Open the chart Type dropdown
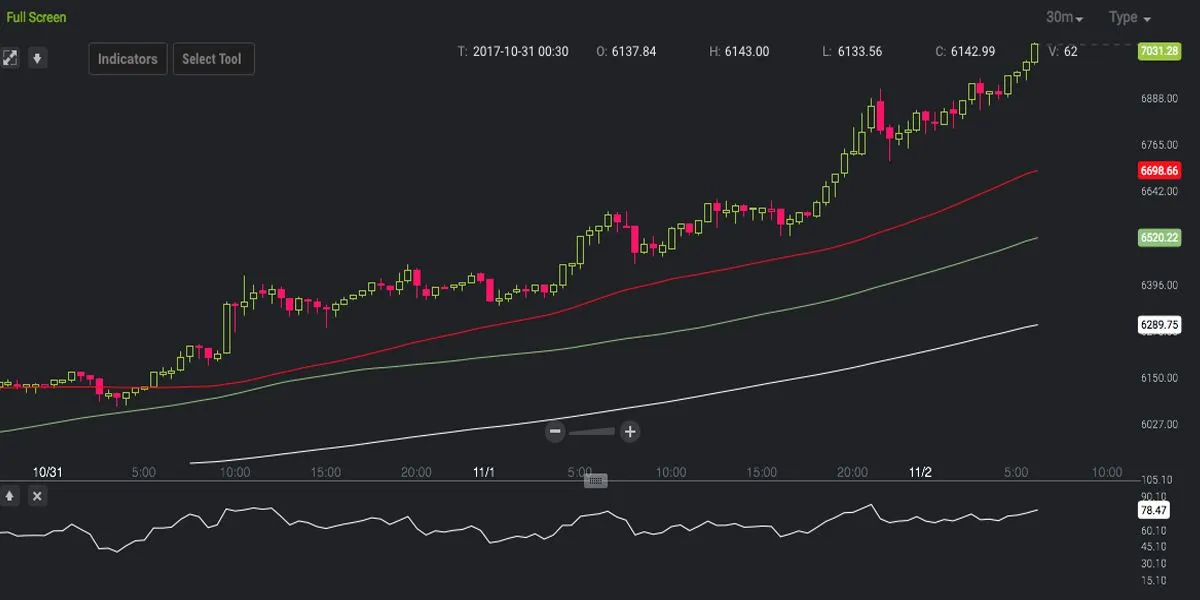This screenshot has height=600, width=1200. point(1130,18)
